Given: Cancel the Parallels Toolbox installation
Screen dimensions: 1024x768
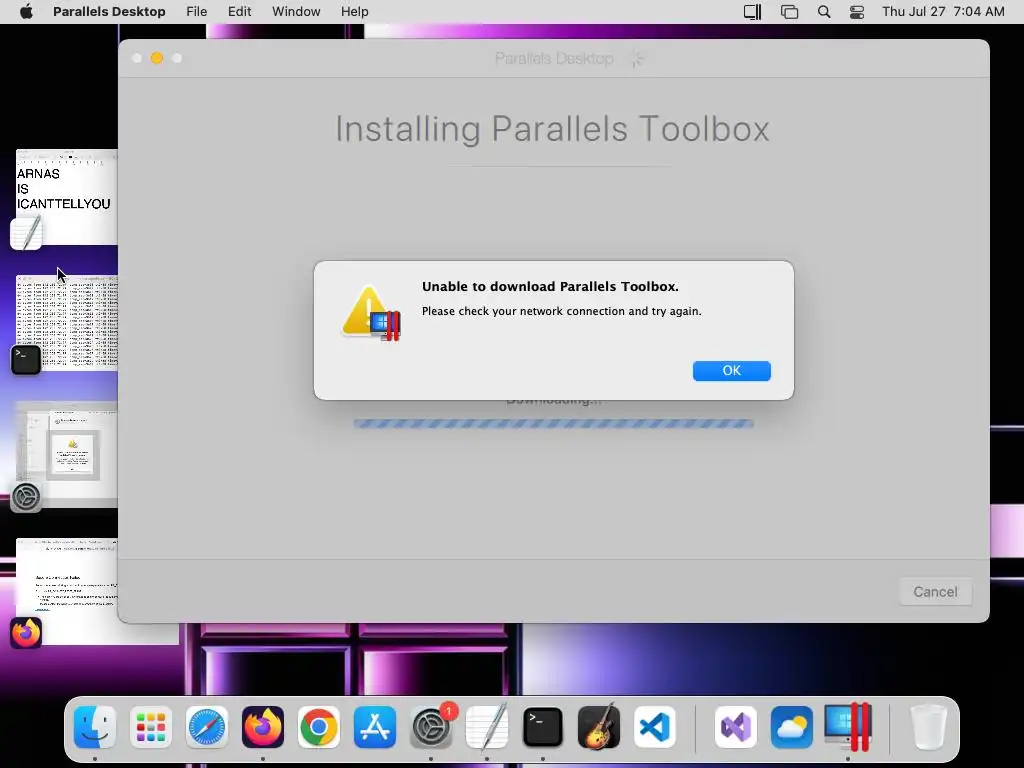Looking at the screenshot, I should click(x=935, y=592).
